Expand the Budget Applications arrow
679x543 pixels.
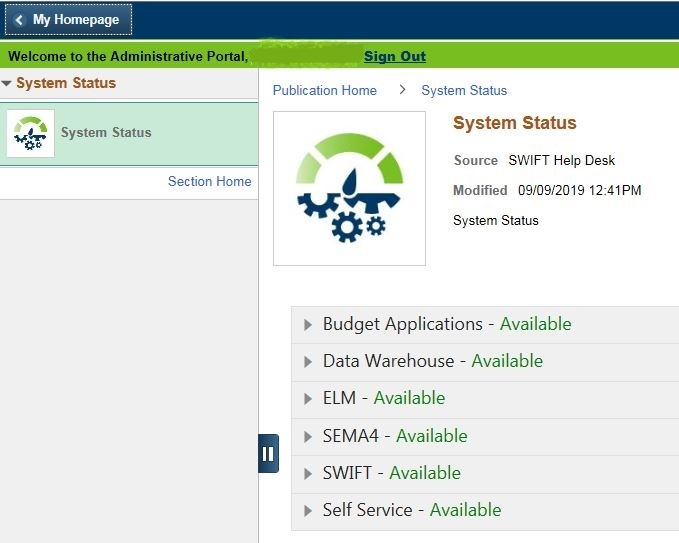[x=308, y=325]
